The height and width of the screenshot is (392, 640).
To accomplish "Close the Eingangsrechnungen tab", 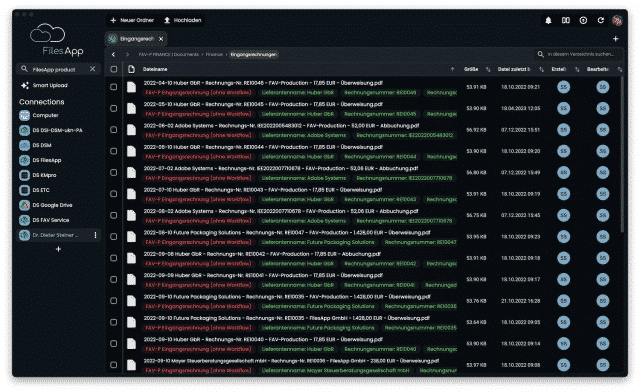I will tap(161, 39).
